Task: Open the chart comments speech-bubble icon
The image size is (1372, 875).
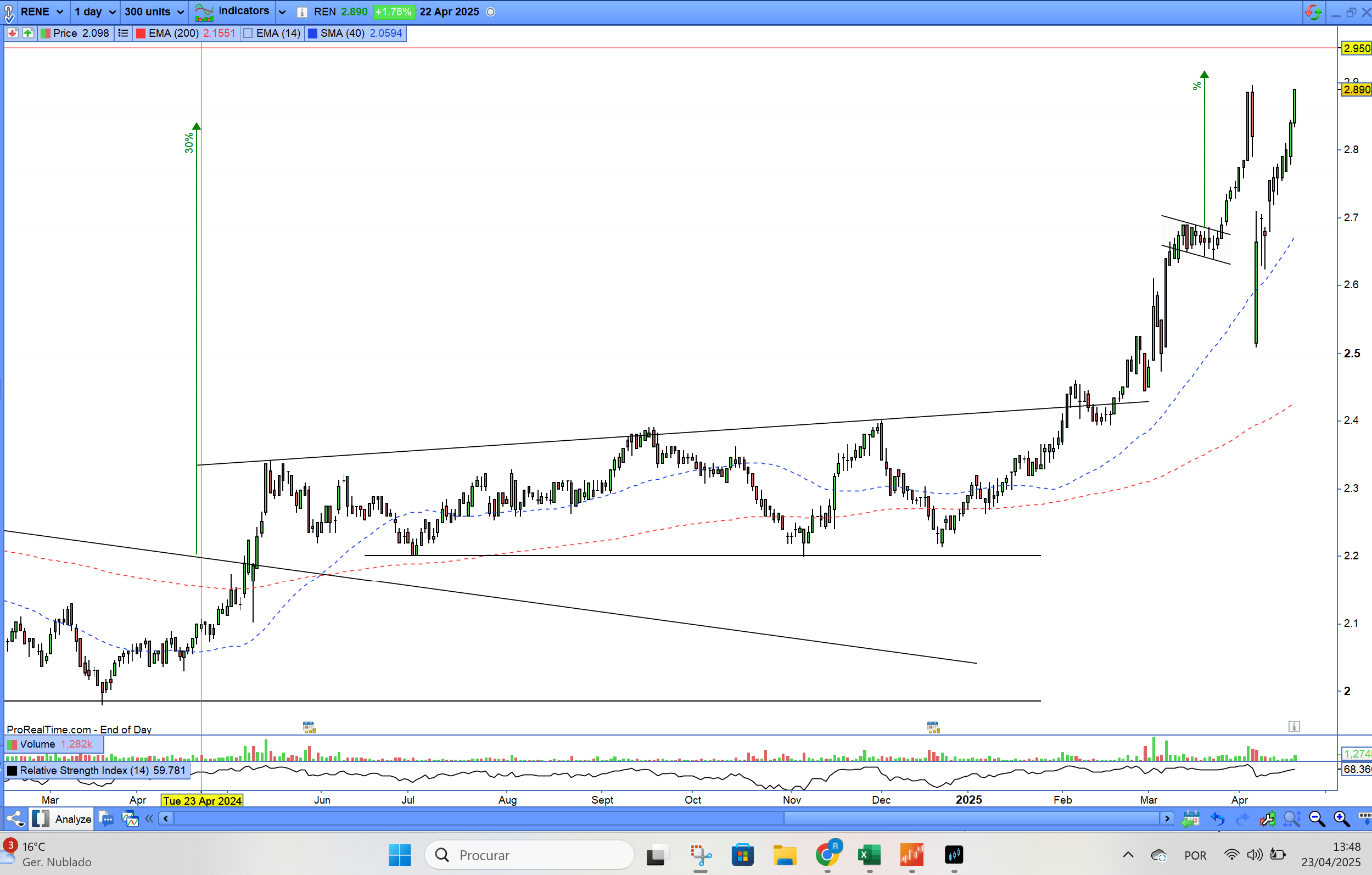Action: point(106,819)
